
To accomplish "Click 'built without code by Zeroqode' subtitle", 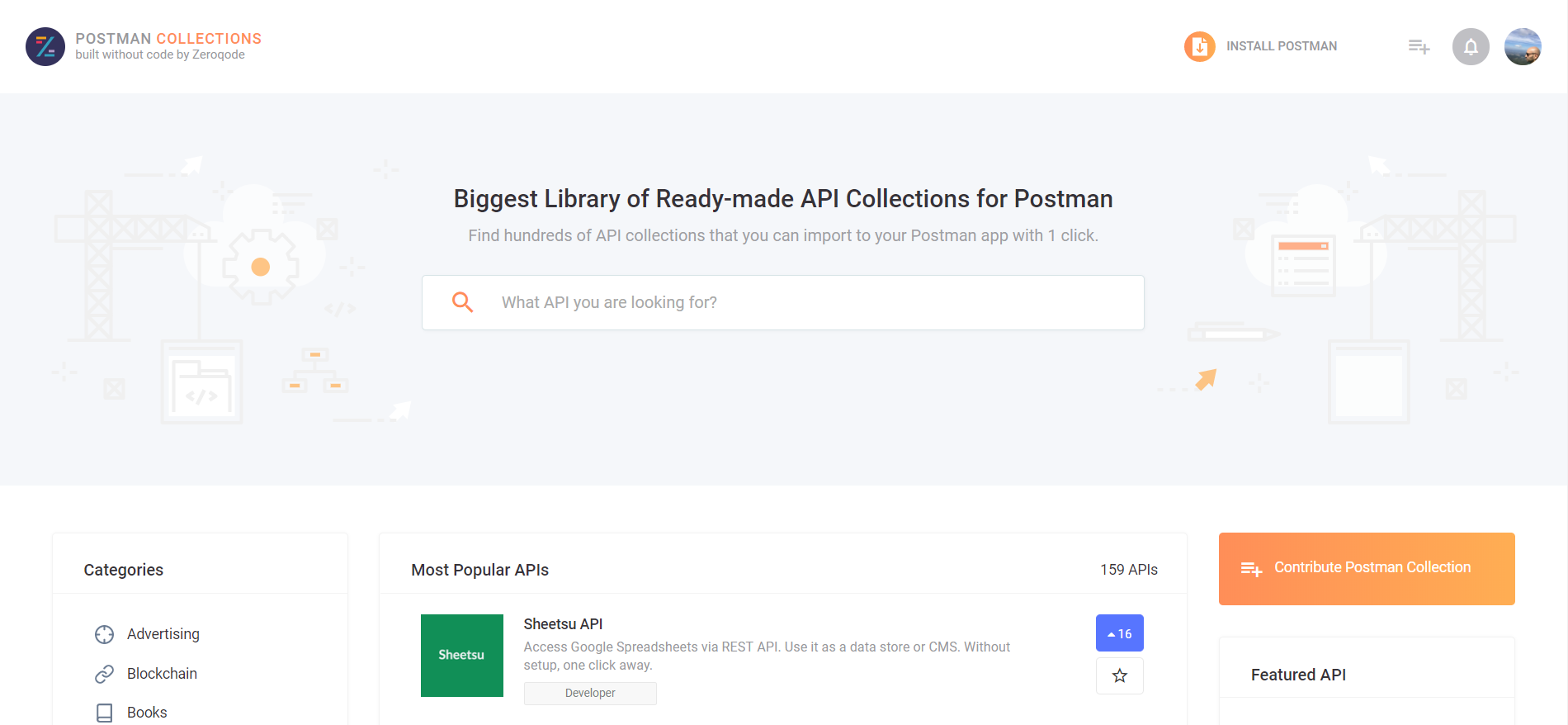I will (160, 54).
